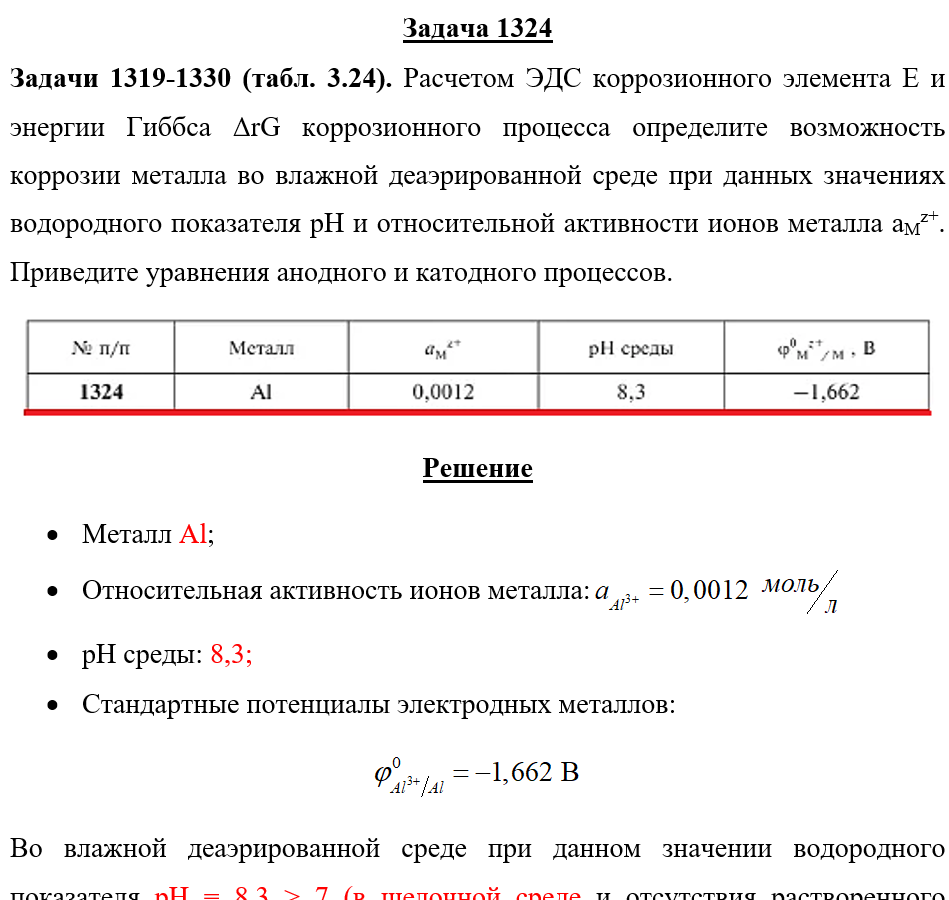Image resolution: width=949 pixels, height=900 pixels.
Task: Click the red pH value '8,3;' bullet
Action: [231, 654]
